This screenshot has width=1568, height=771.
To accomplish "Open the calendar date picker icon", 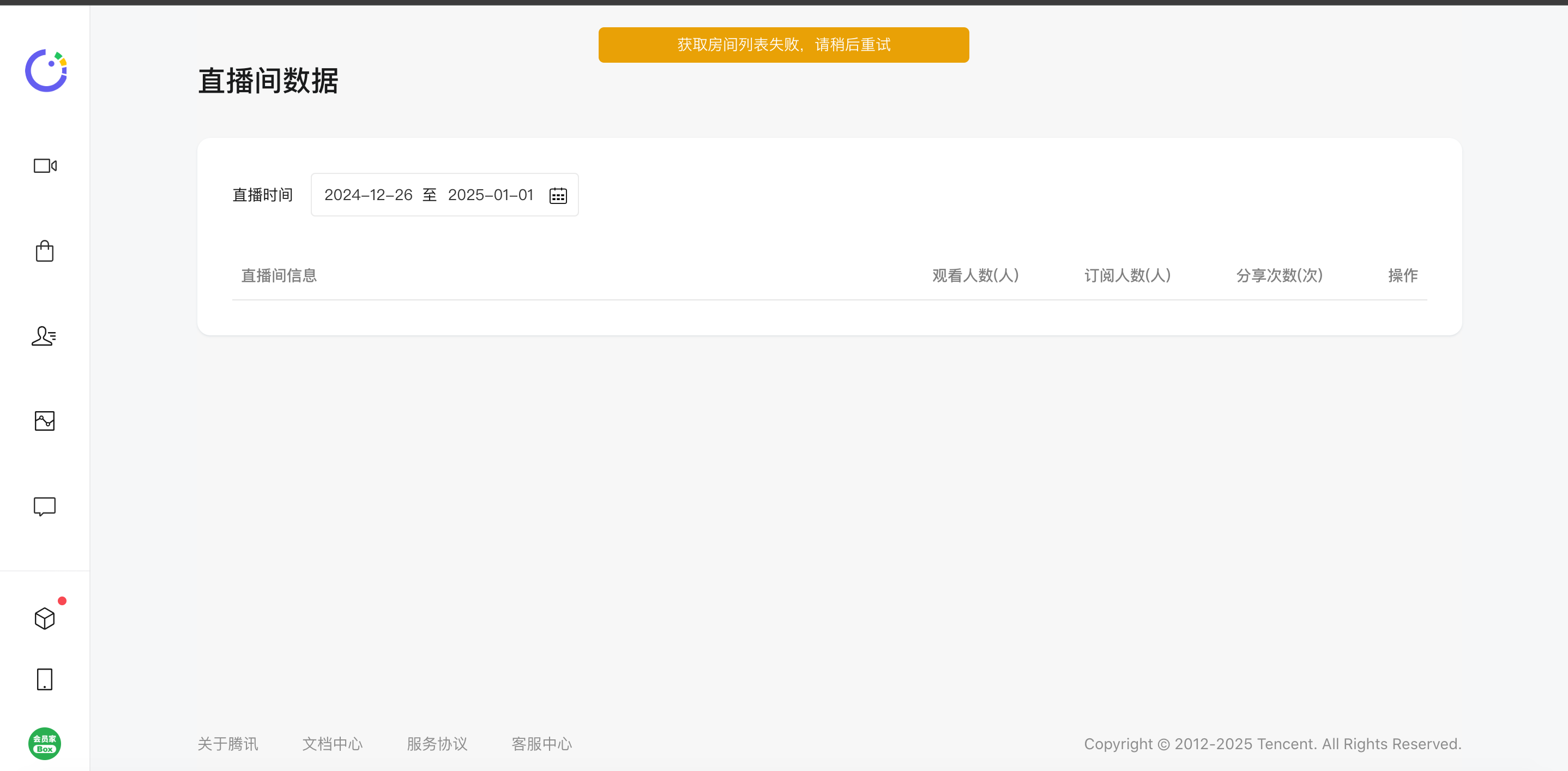I will point(558,195).
